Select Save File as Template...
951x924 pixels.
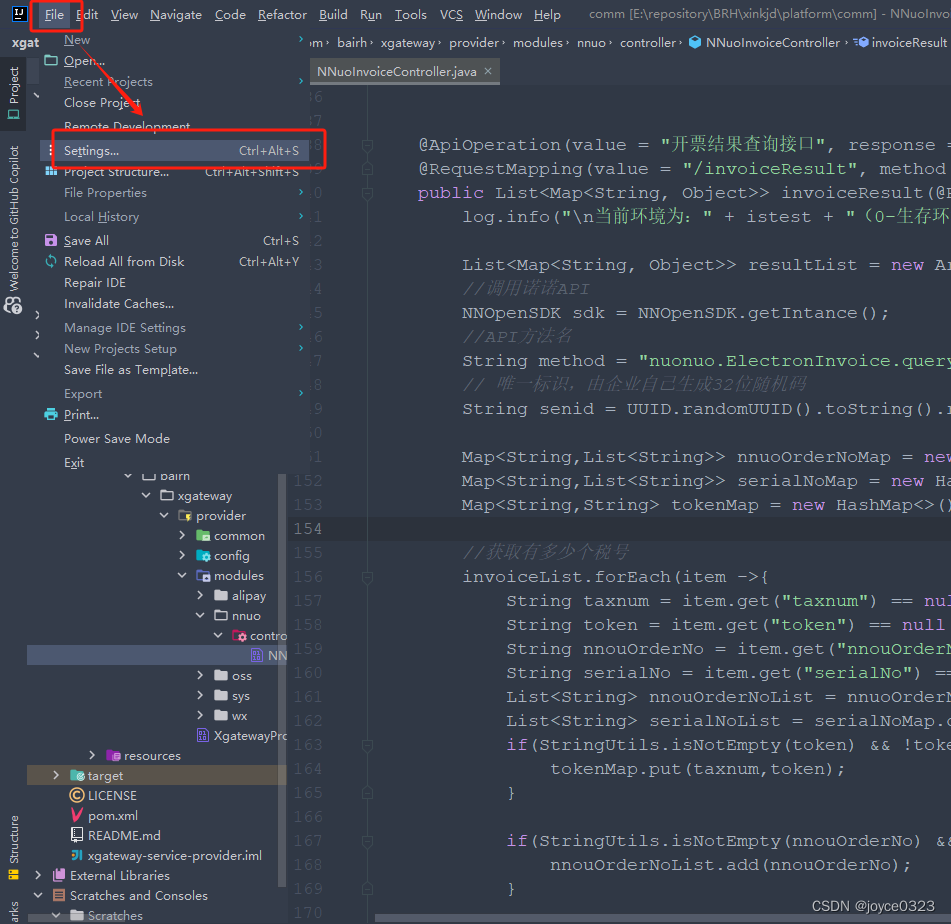point(131,369)
